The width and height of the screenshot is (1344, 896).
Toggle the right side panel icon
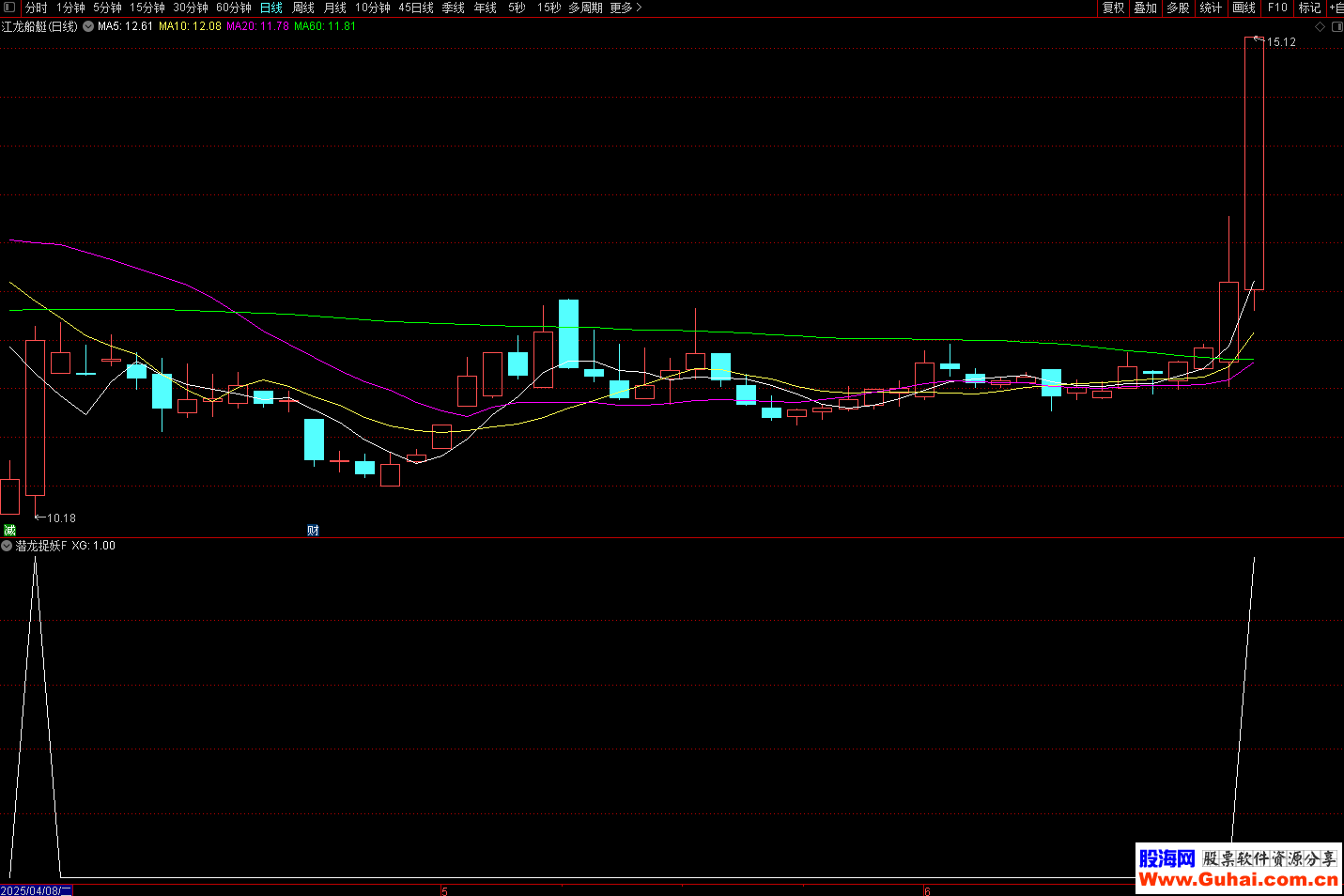pos(1336,27)
